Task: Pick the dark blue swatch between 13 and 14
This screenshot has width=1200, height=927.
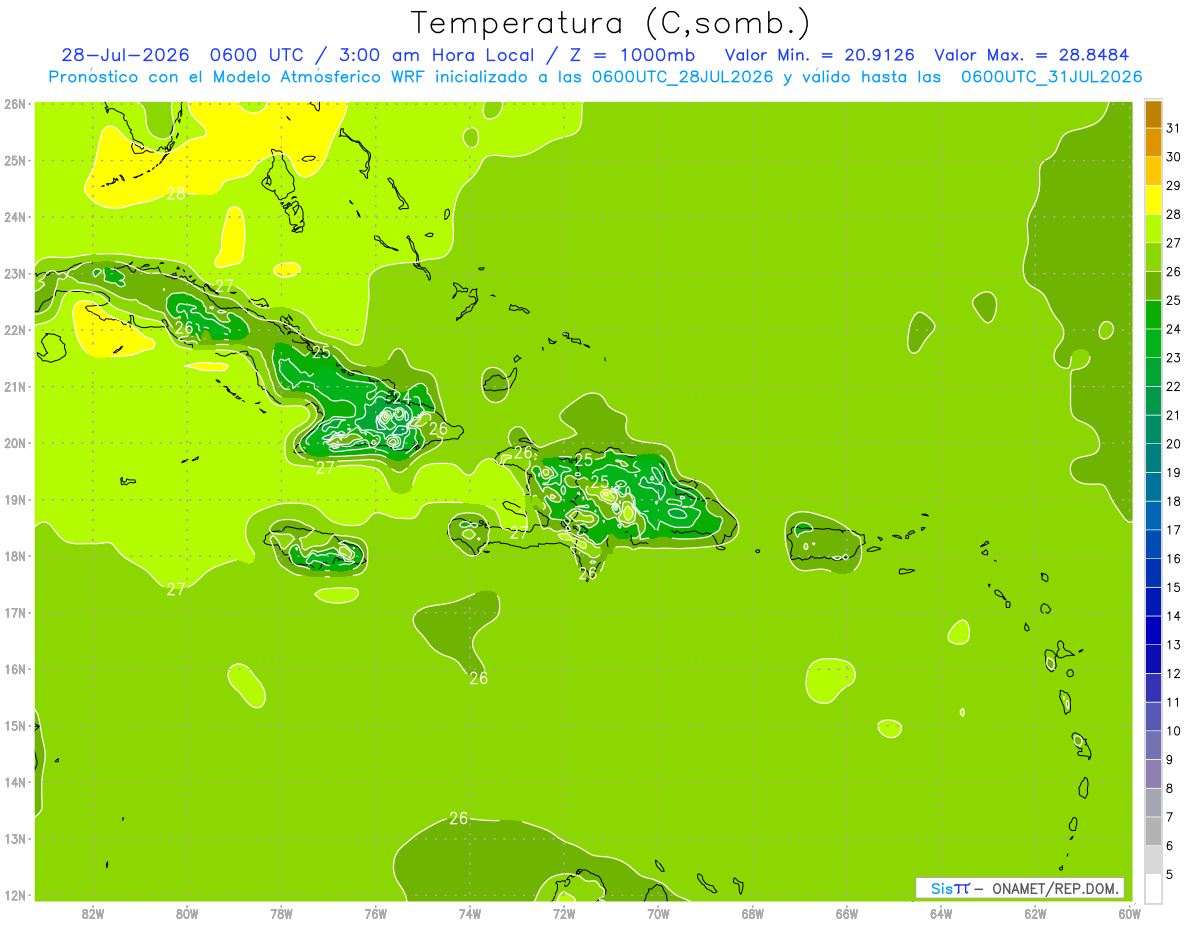Action: point(1153,630)
